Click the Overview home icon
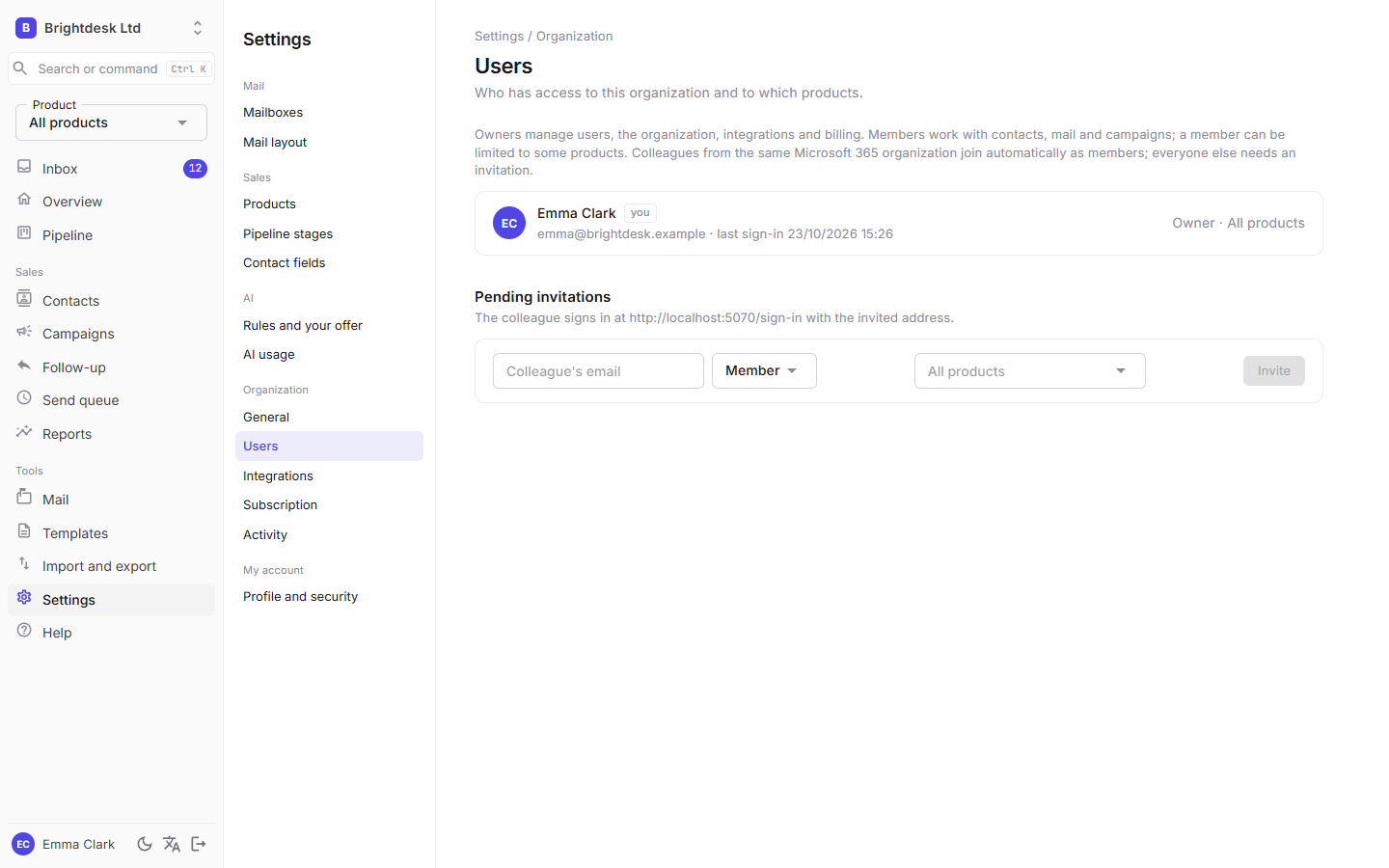Screen dimensions: 1389x868 click(24, 200)
